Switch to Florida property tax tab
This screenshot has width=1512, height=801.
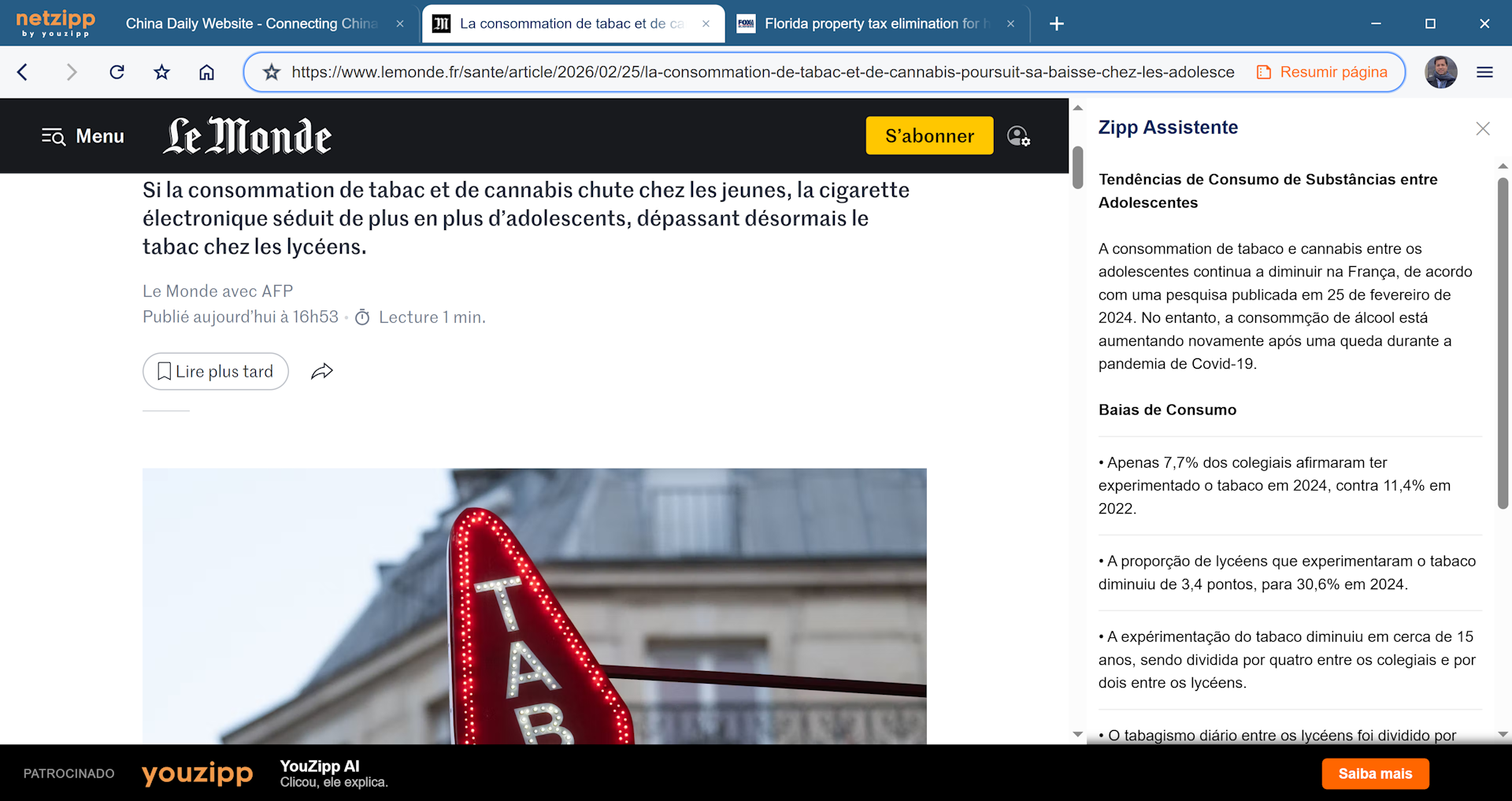(870, 24)
